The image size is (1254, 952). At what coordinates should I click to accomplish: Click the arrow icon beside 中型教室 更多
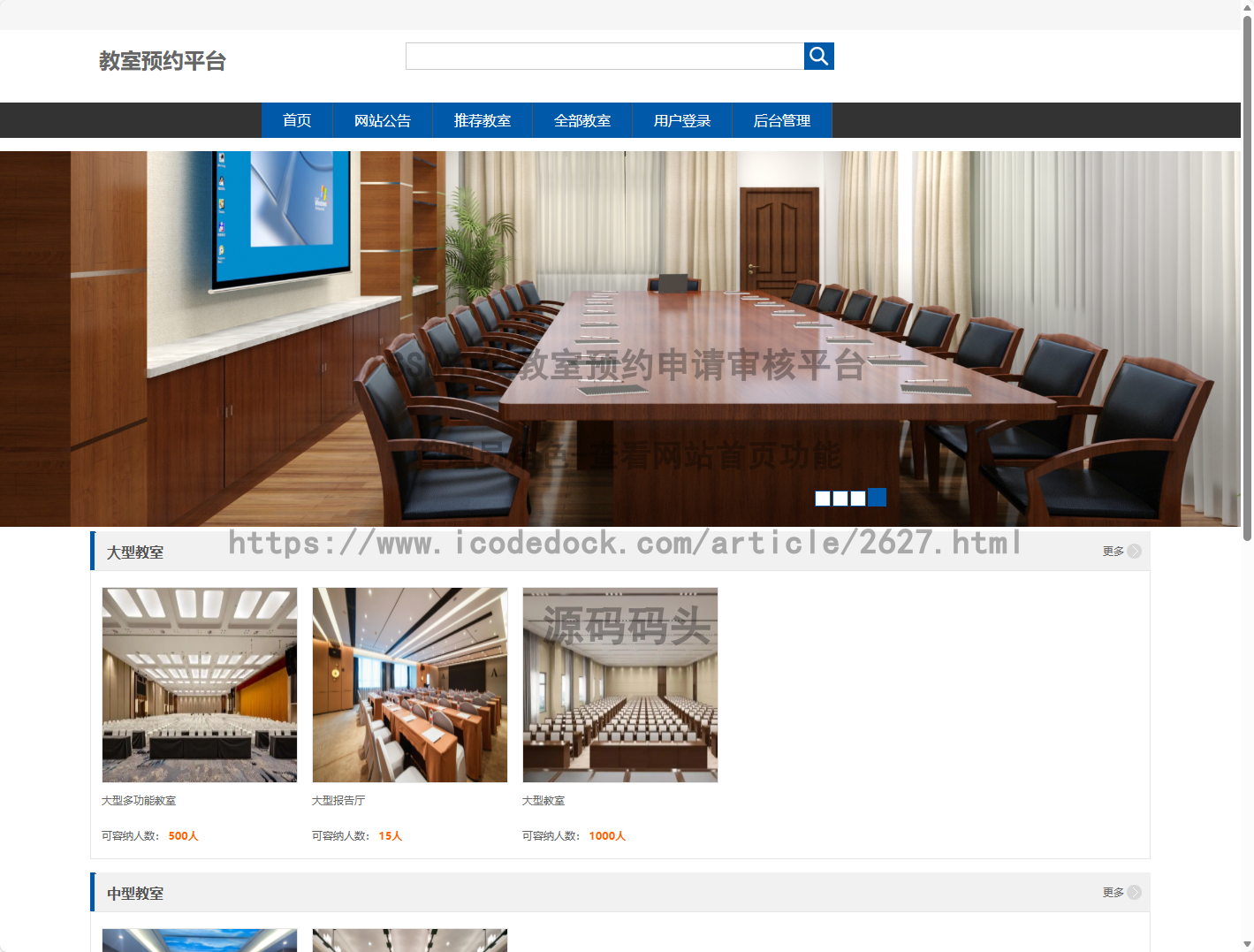(1134, 893)
